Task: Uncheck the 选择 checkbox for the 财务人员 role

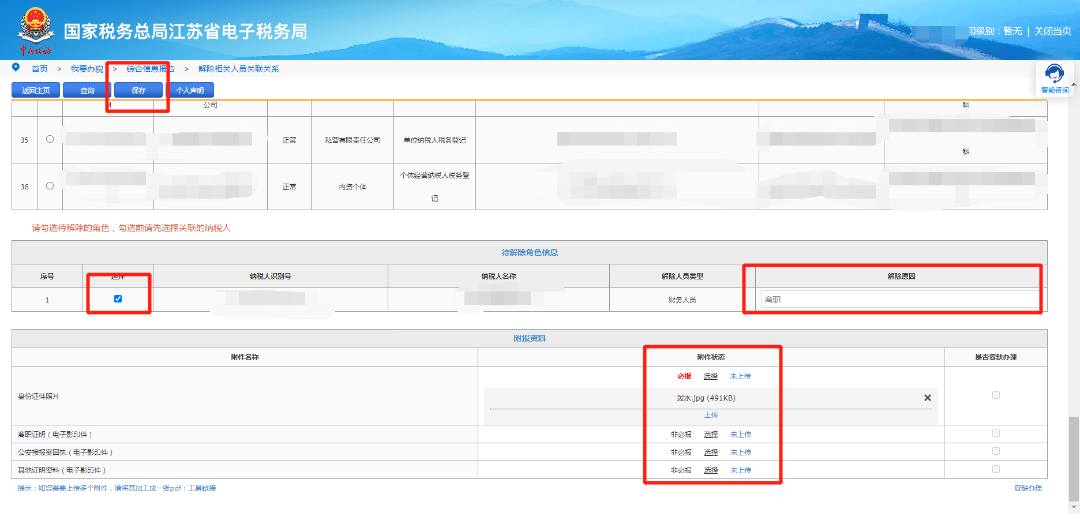Action: tap(118, 299)
